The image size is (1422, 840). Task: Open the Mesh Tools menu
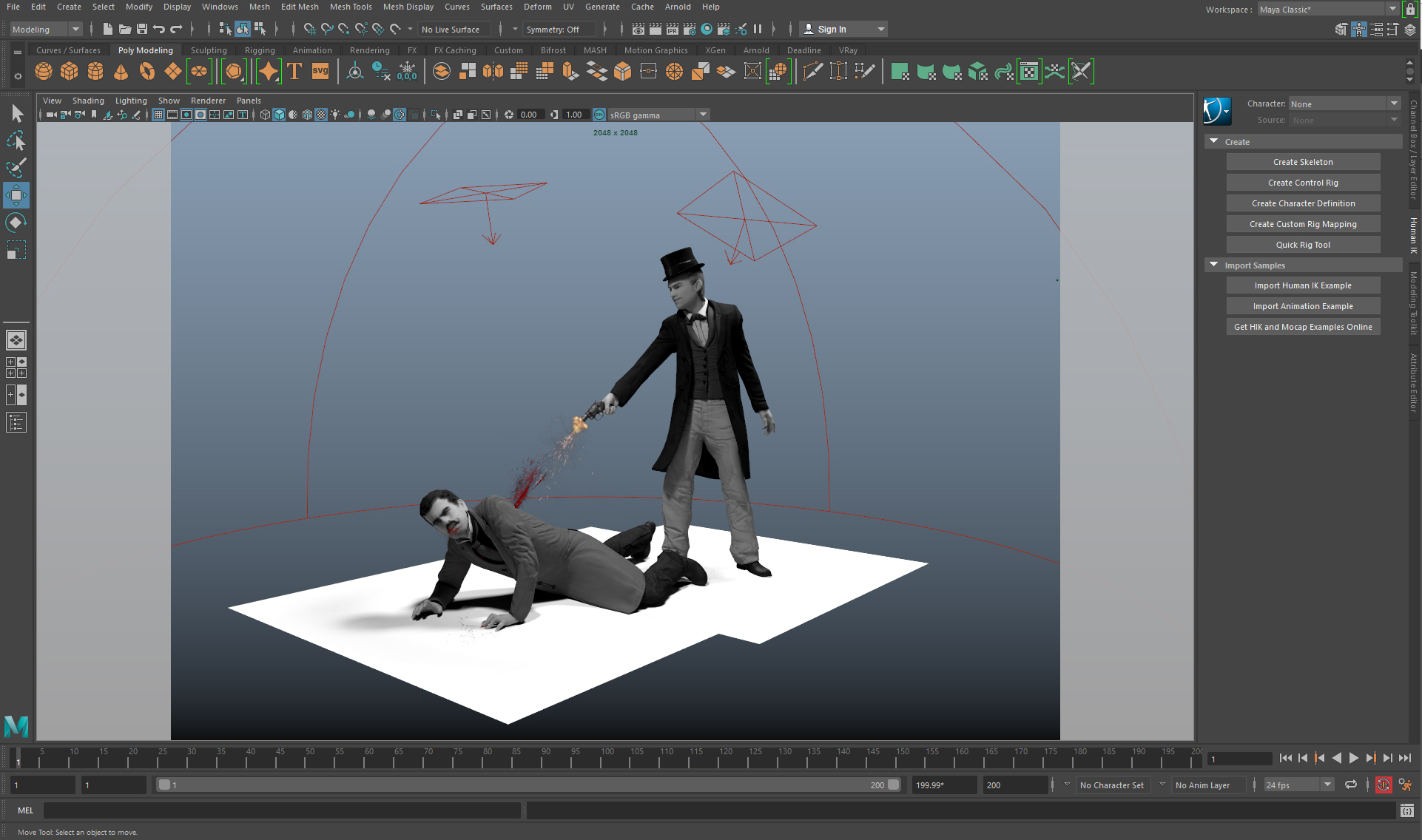coord(351,7)
